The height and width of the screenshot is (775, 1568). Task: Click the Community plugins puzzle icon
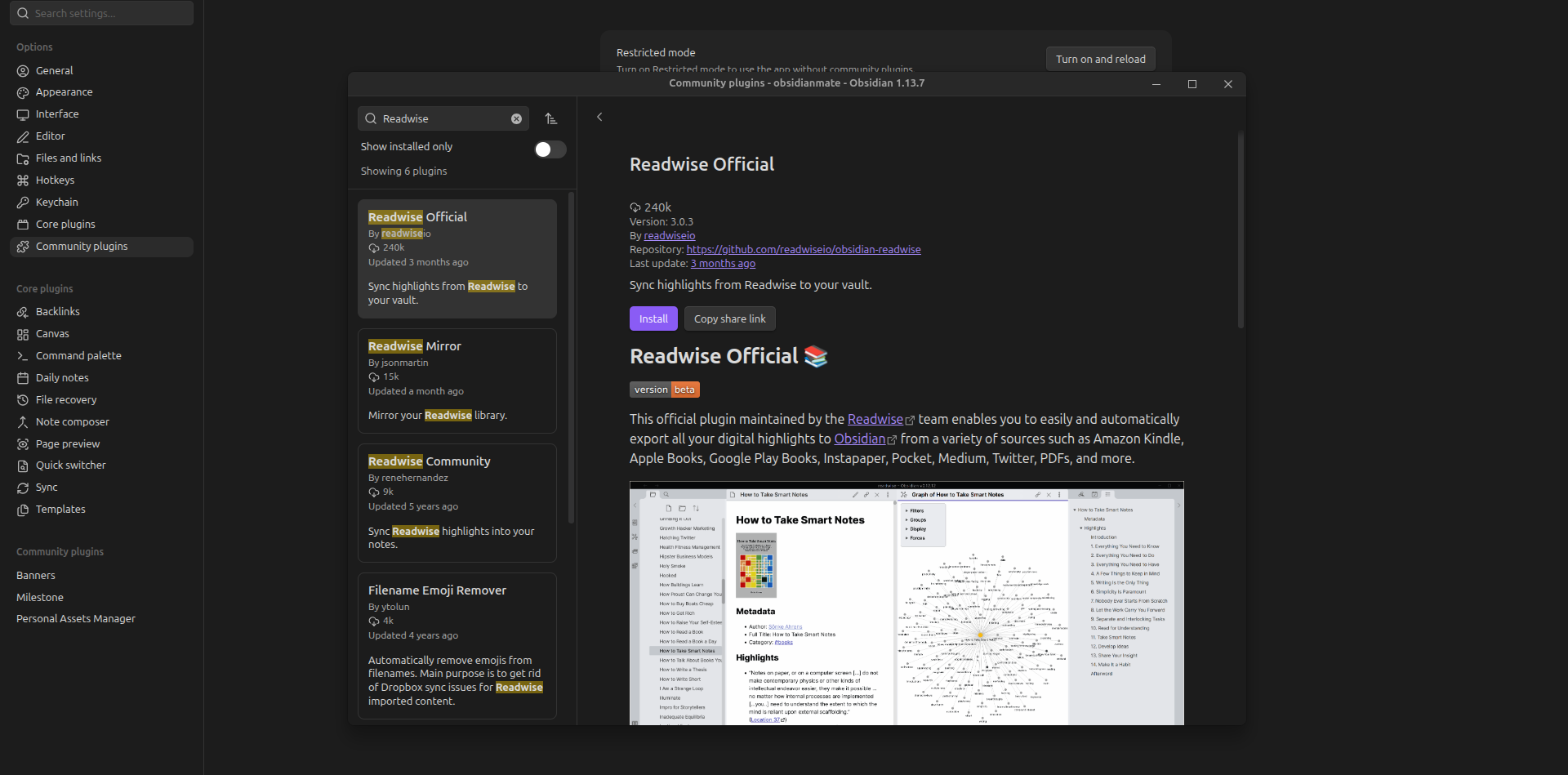coord(23,247)
